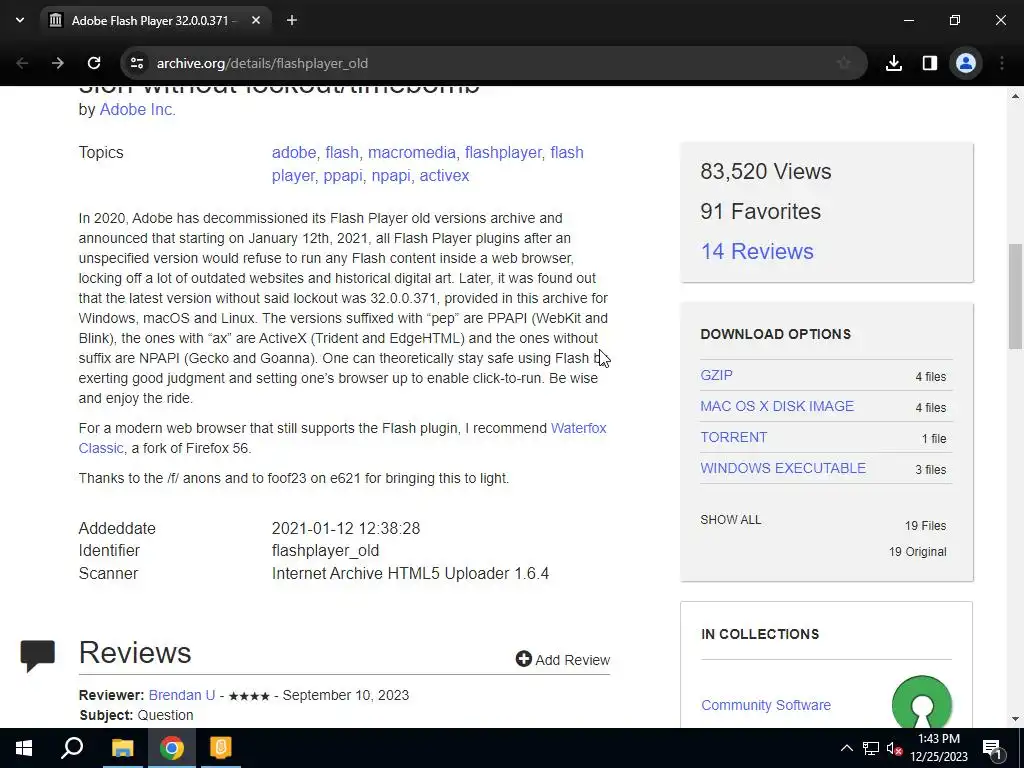Open network status tray icon
This screenshot has width=1024, height=768.
[x=871, y=748]
